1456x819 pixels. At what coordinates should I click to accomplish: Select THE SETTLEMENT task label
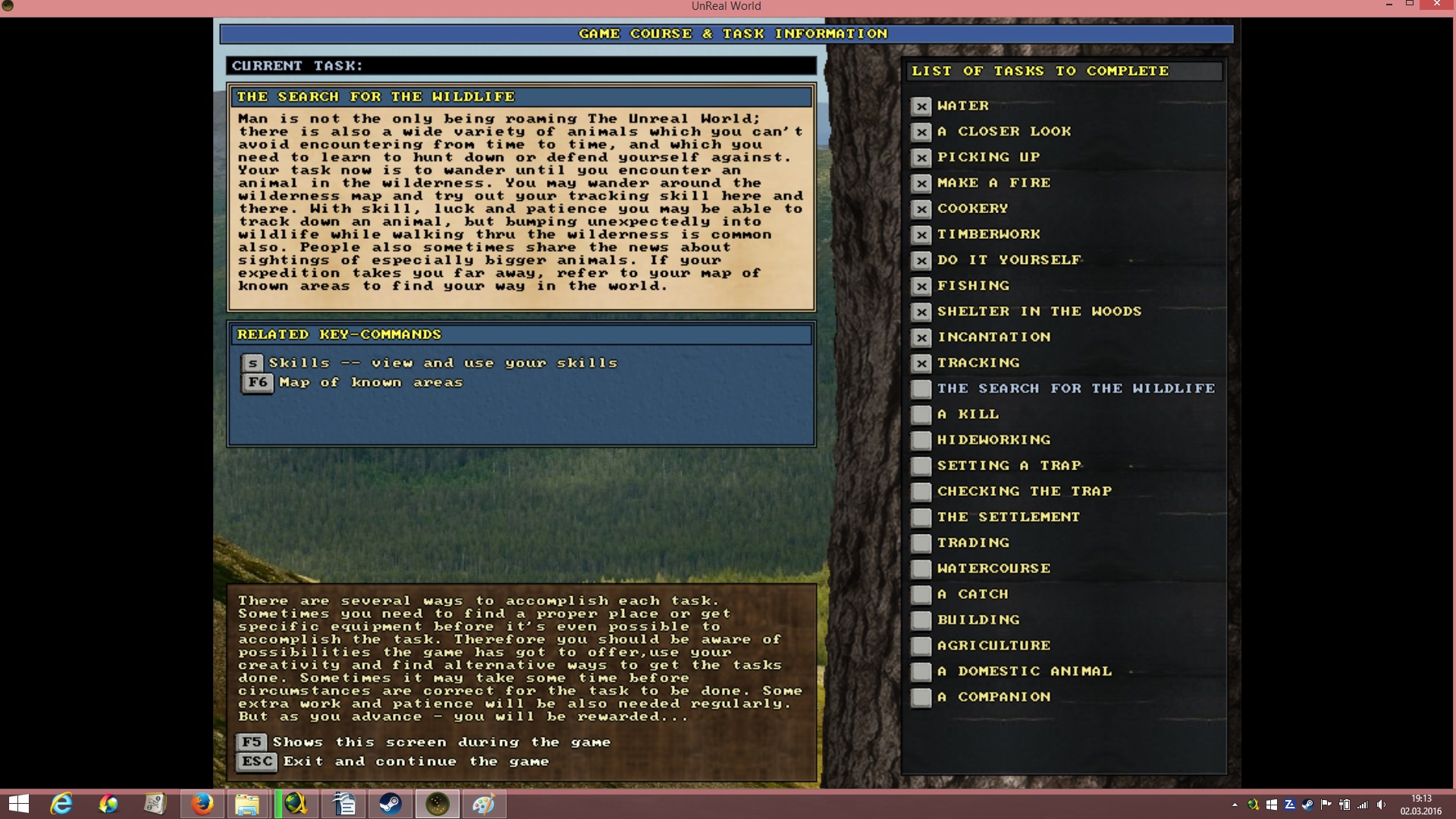(1009, 517)
